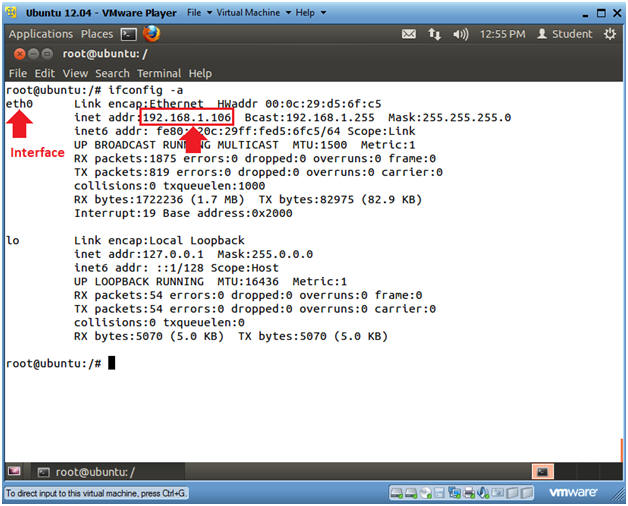The width and height of the screenshot is (628, 506).
Task: Click the RX packets:1875 text
Action: pos(125,159)
